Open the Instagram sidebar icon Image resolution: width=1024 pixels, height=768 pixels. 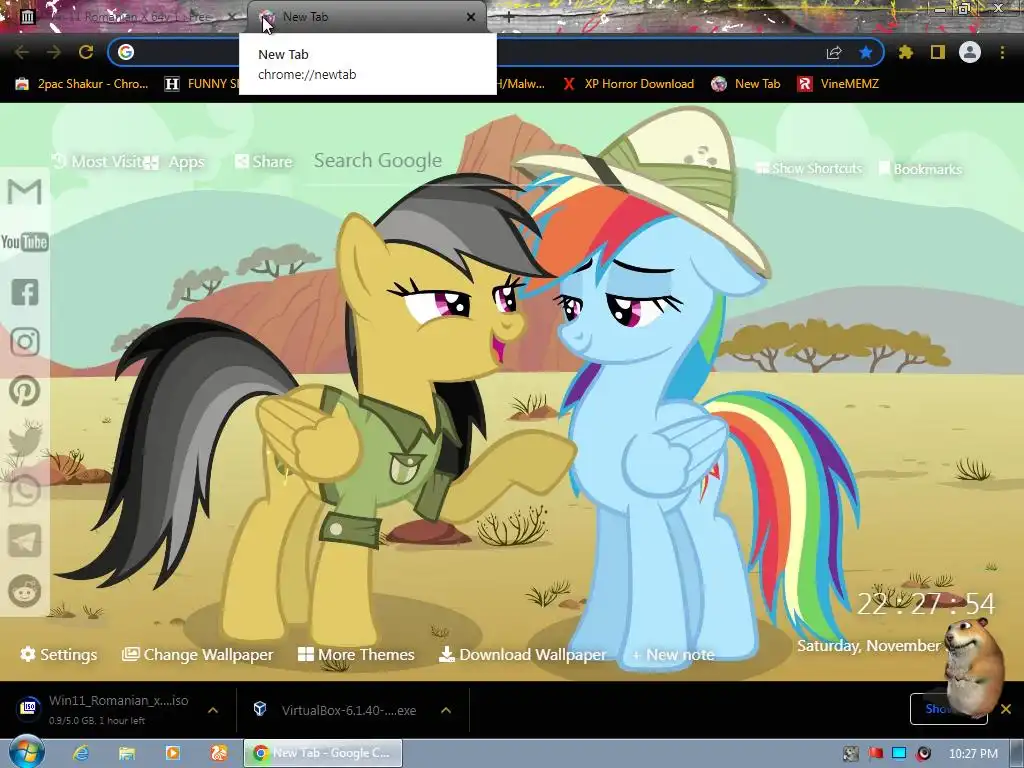(25, 342)
